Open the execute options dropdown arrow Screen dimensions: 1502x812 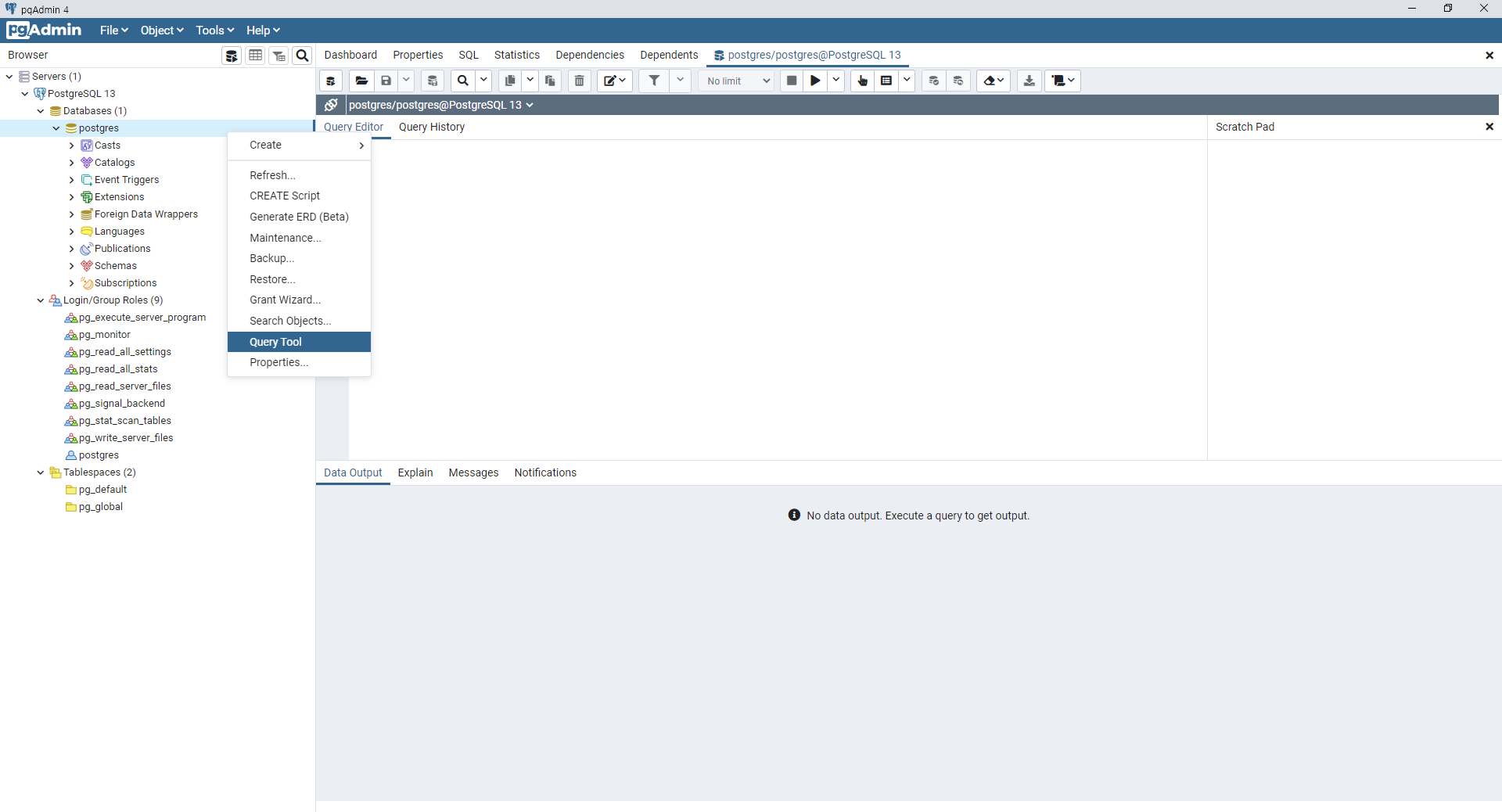coord(835,81)
